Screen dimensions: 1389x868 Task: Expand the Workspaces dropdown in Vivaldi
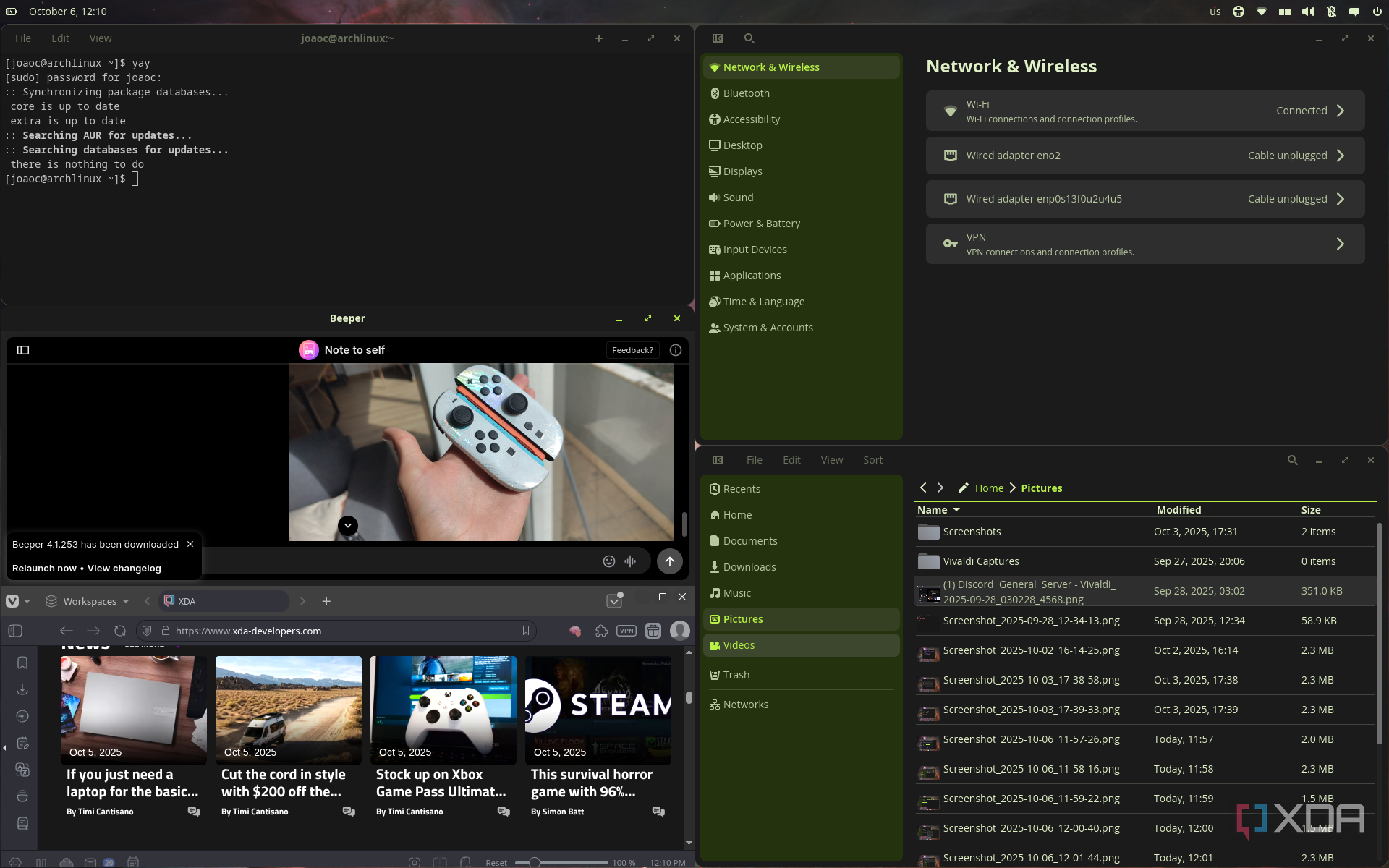(88, 601)
